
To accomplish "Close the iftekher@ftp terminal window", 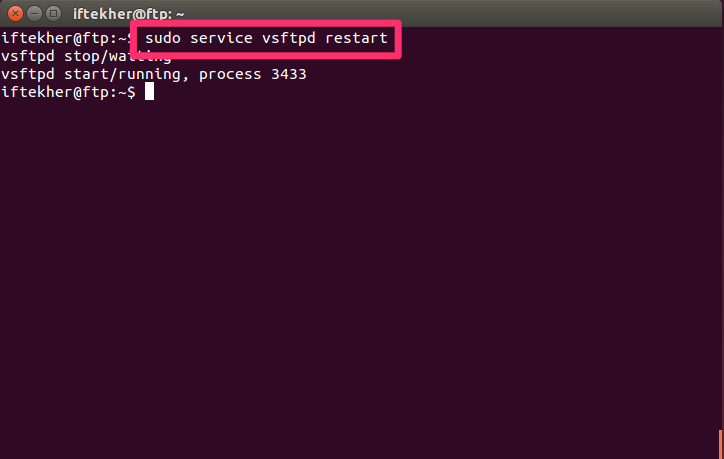I will coord(15,14).
